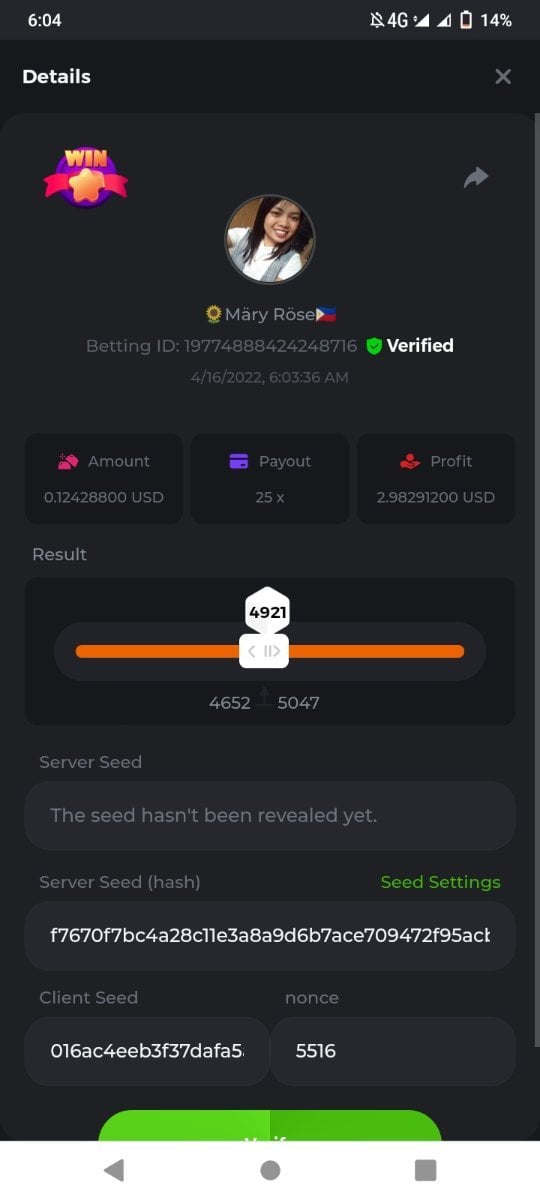This screenshot has height=1200, width=540.
Task: Tap the Payout card icon
Action: pos(239,461)
